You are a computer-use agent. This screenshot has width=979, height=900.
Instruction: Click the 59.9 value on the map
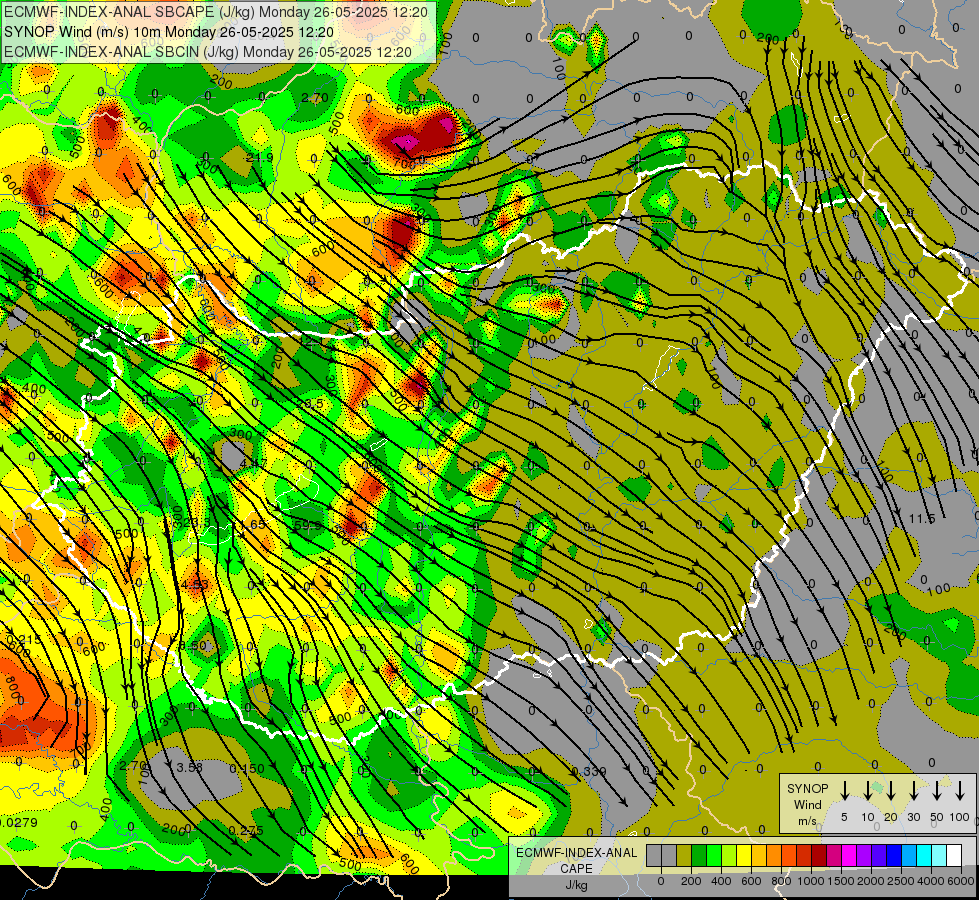coord(307,526)
